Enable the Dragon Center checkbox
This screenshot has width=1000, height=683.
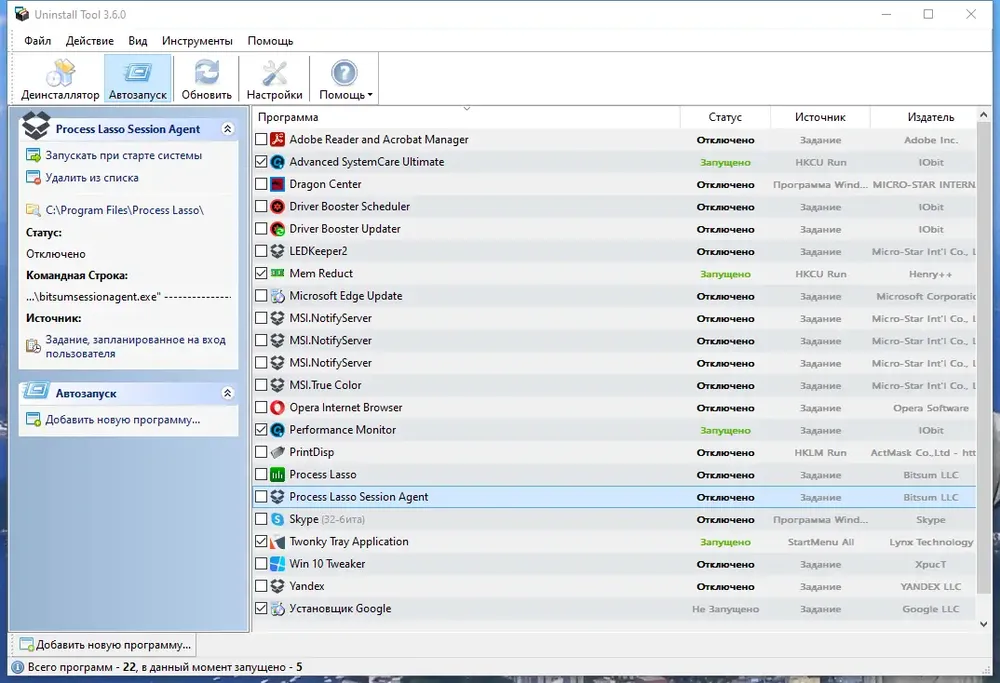pyautogui.click(x=261, y=184)
